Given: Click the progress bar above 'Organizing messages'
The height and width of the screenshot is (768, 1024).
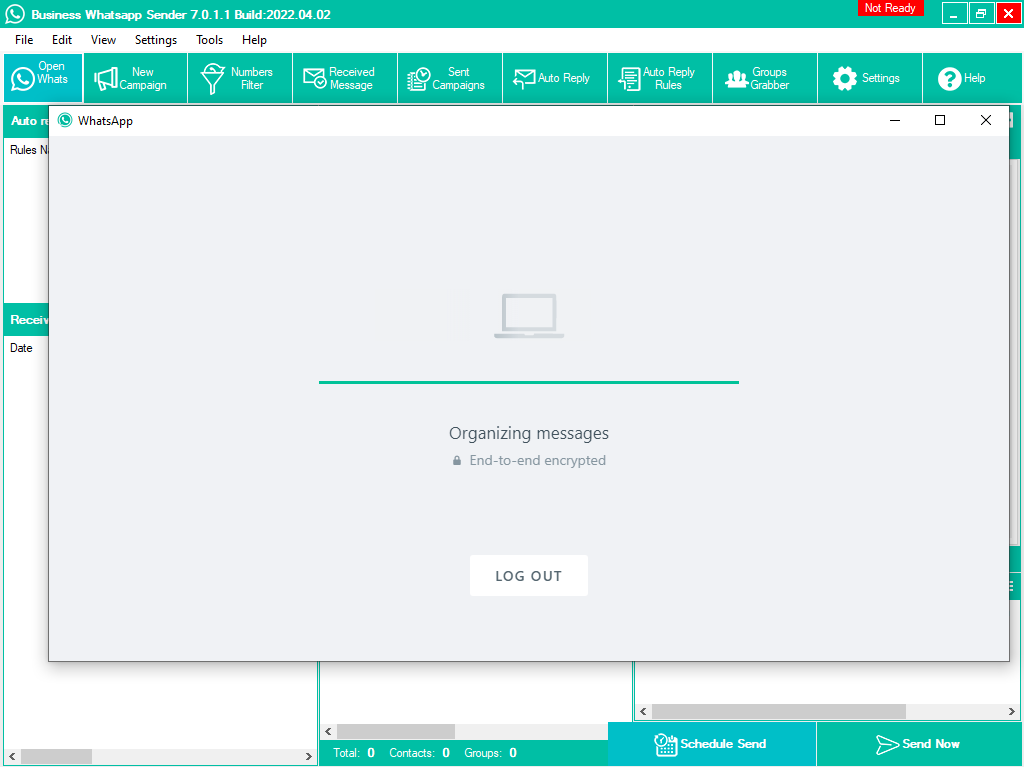Looking at the screenshot, I should coord(528,382).
